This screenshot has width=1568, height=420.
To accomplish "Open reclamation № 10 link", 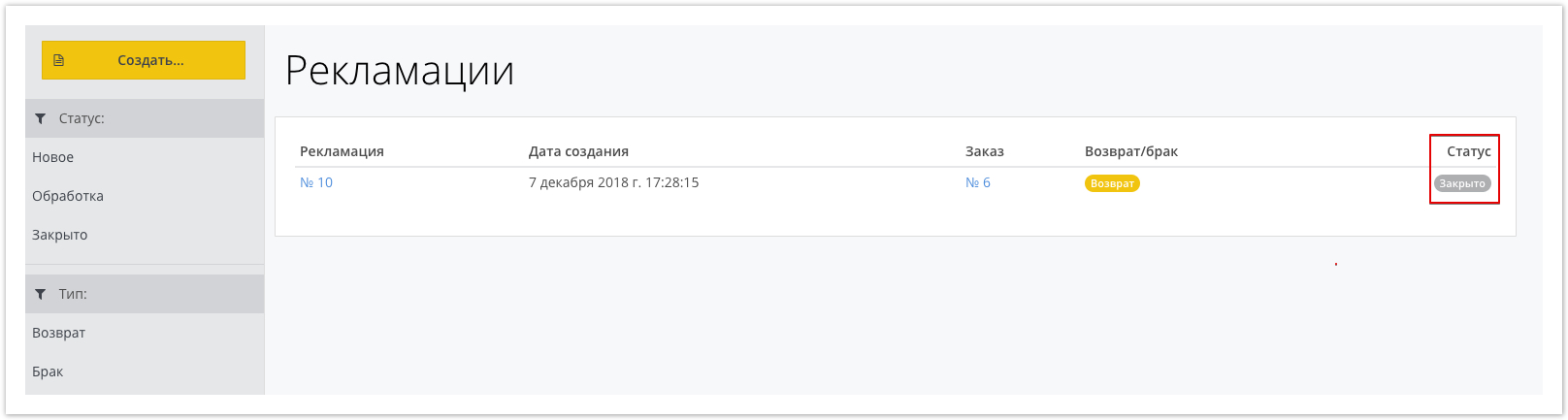I will click(x=316, y=182).
